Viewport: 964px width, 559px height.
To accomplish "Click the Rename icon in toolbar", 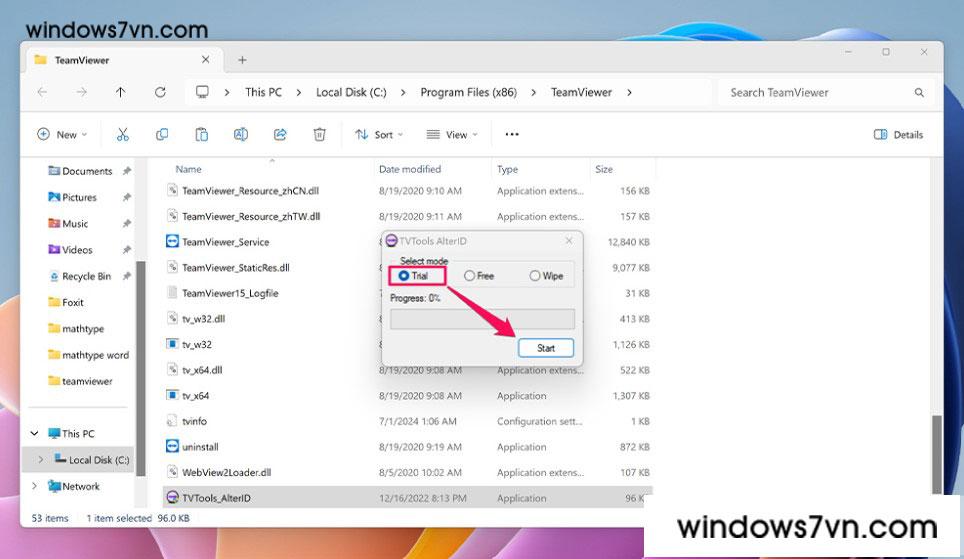I will pos(241,134).
